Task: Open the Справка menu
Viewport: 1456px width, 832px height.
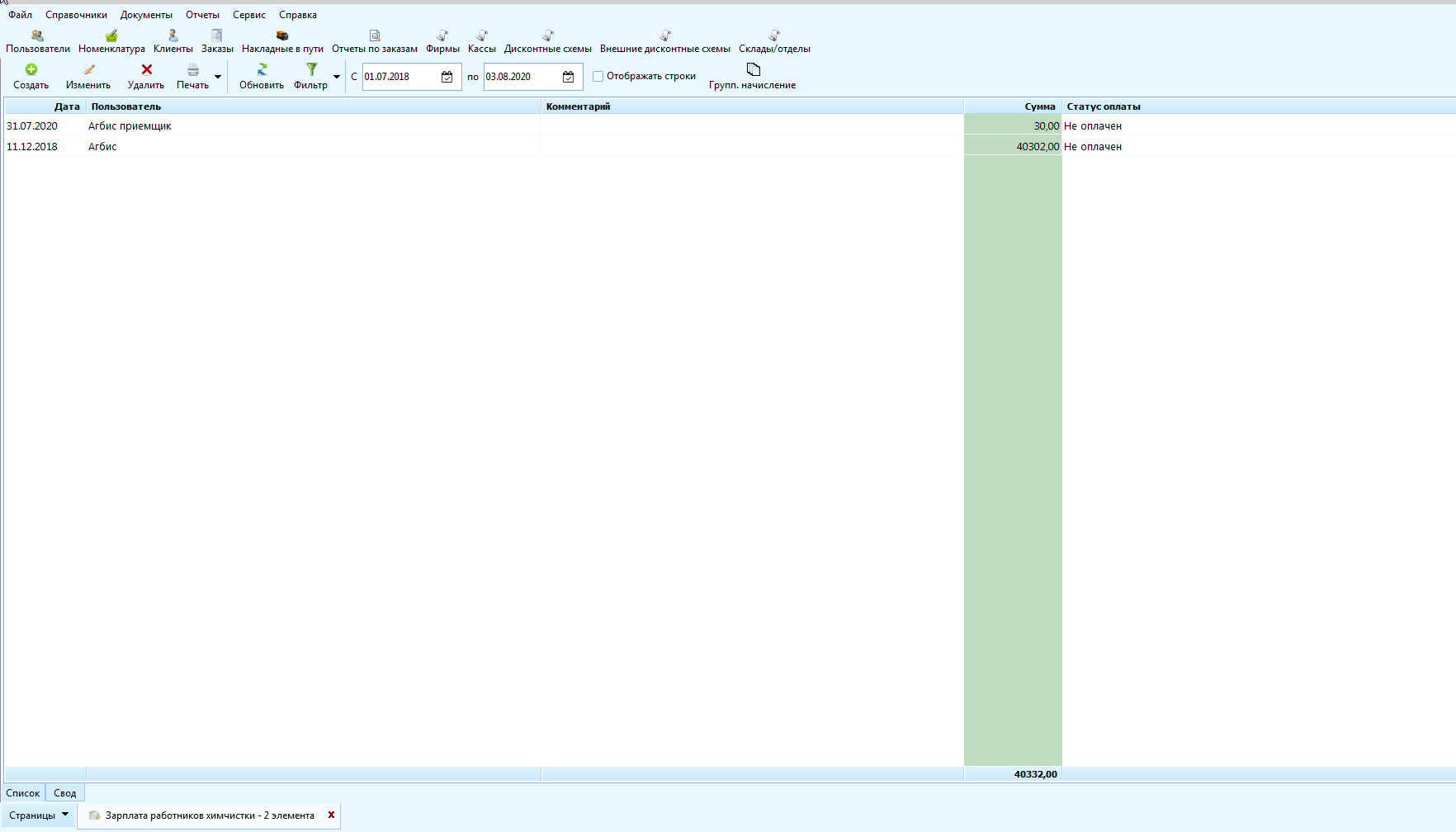Action: [x=298, y=15]
